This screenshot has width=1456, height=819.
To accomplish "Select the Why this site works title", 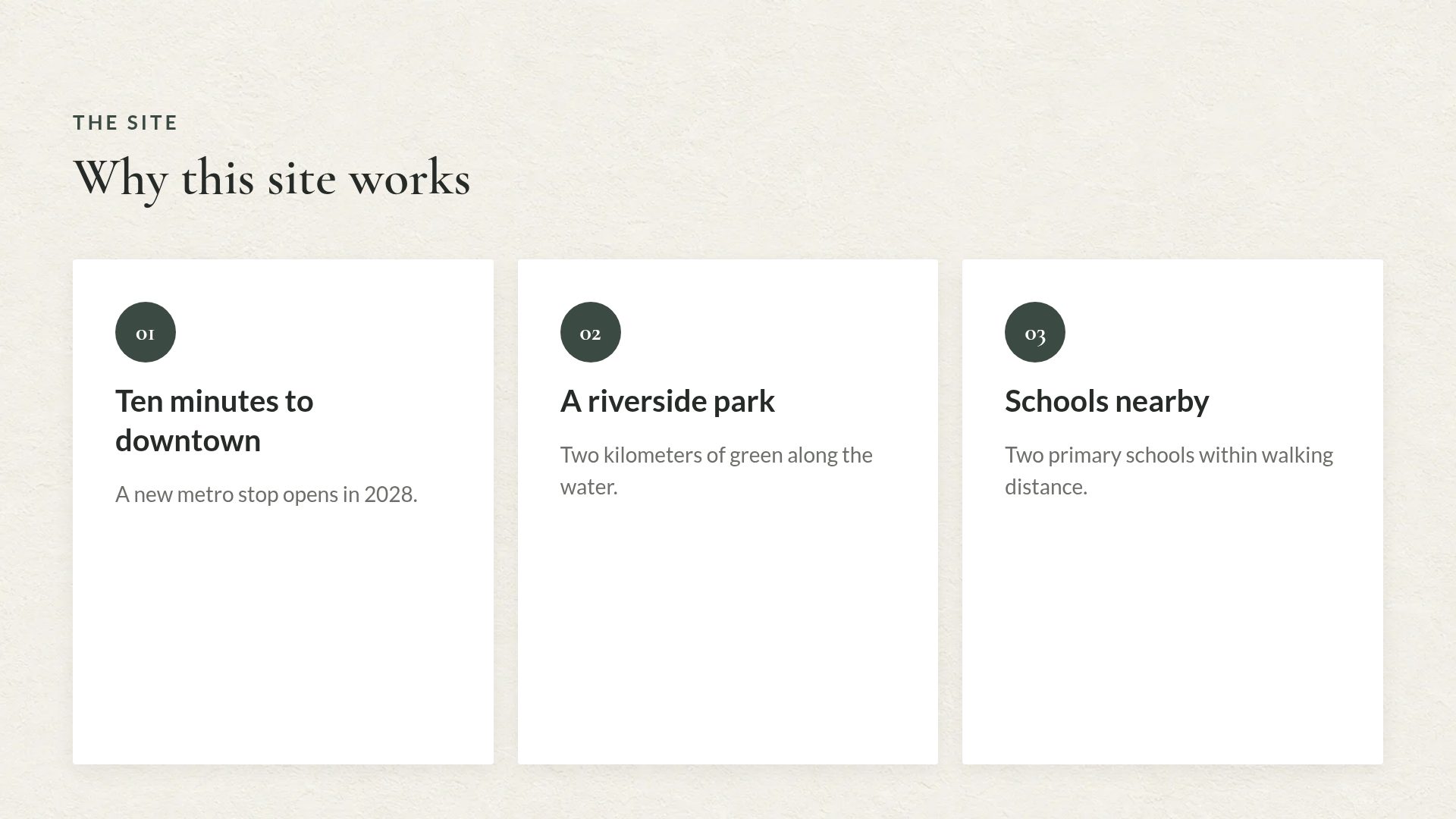I will [271, 179].
